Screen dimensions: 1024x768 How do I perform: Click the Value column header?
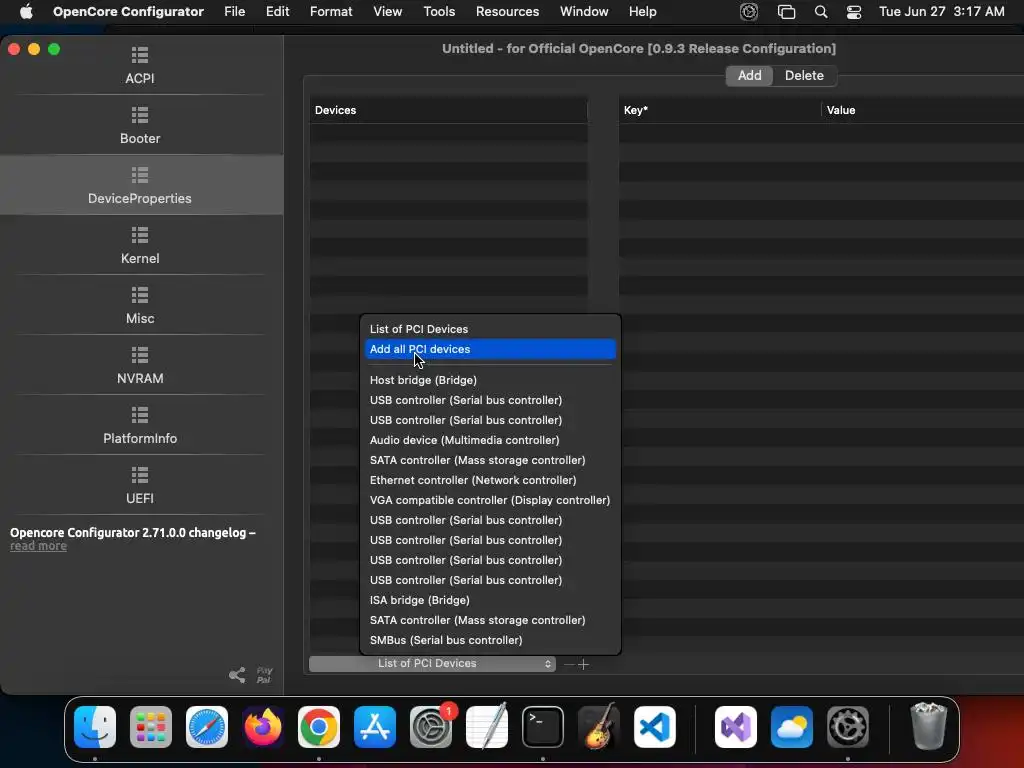(922, 110)
